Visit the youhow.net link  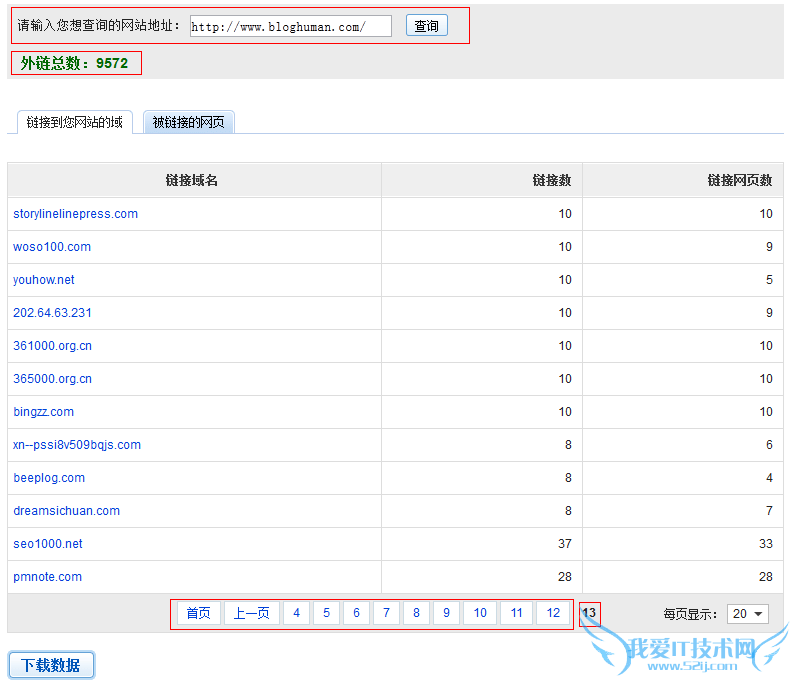pos(44,280)
